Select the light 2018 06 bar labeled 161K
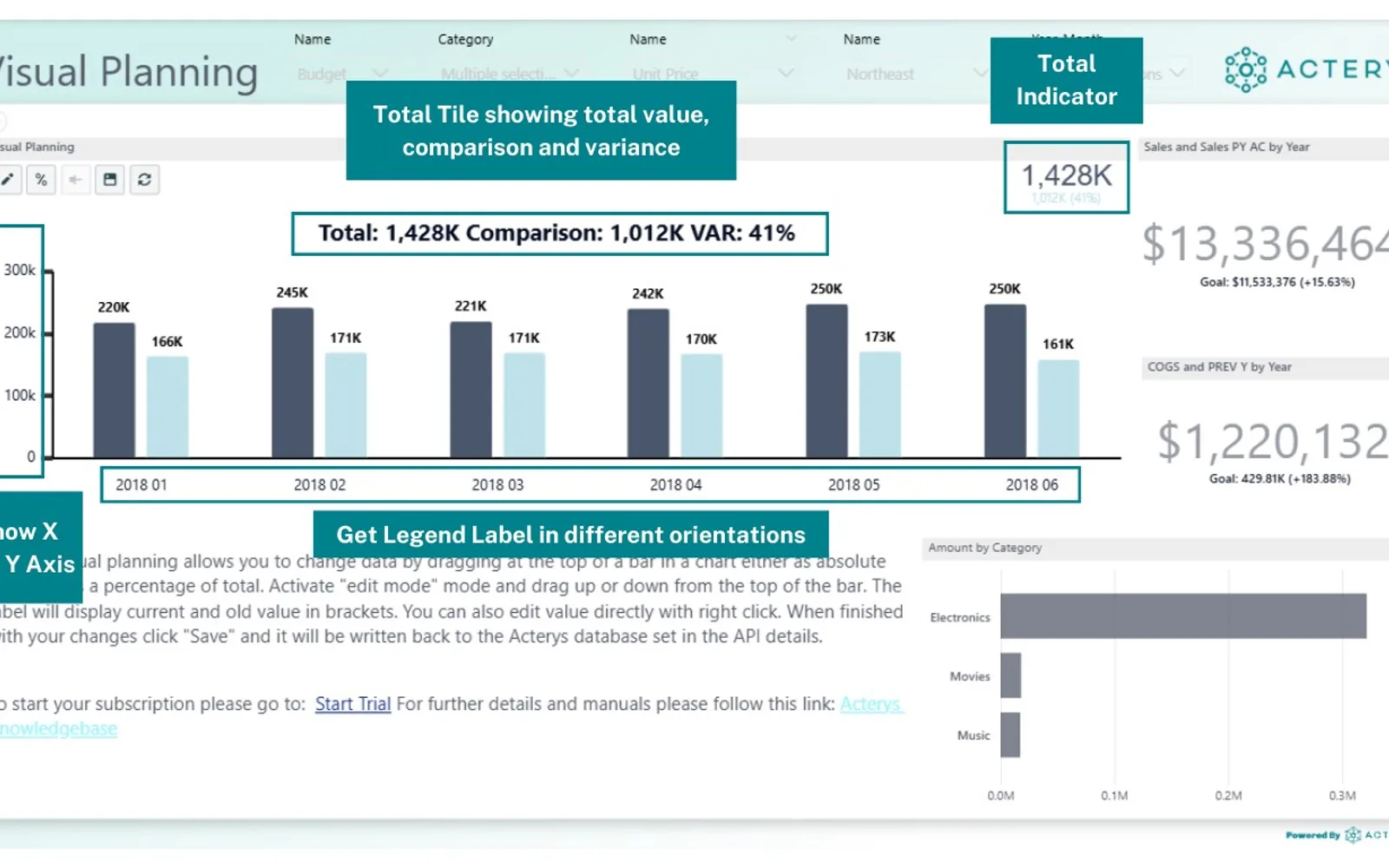Image resolution: width=1389 pixels, height=868 pixels. [x=1058, y=408]
